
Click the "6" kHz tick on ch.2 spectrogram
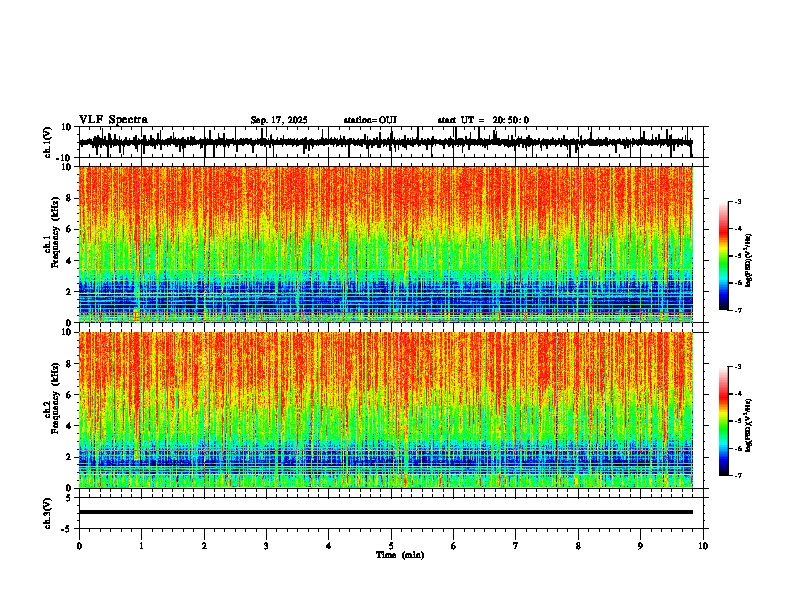(69, 395)
